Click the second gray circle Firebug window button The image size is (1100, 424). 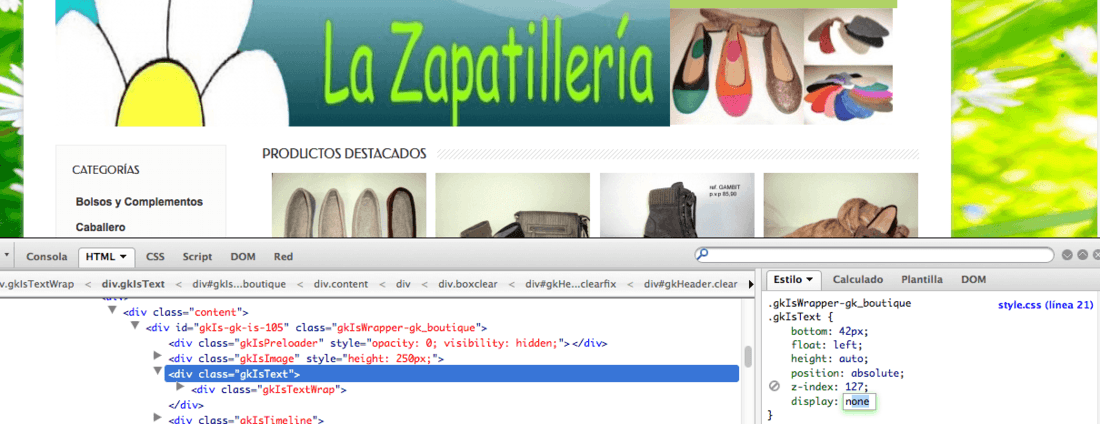click(x=1082, y=256)
